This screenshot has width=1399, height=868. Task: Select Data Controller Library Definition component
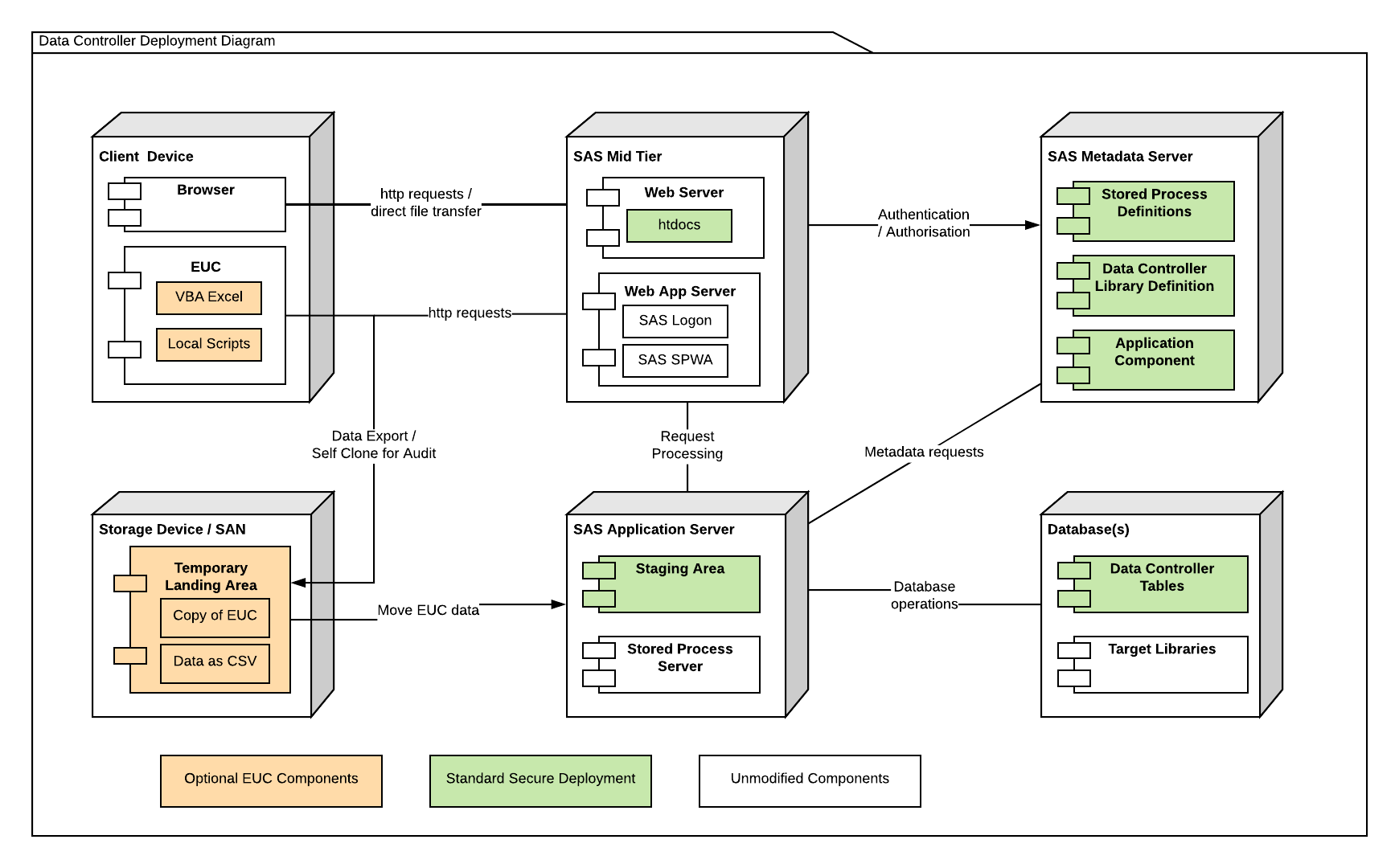point(1153,285)
